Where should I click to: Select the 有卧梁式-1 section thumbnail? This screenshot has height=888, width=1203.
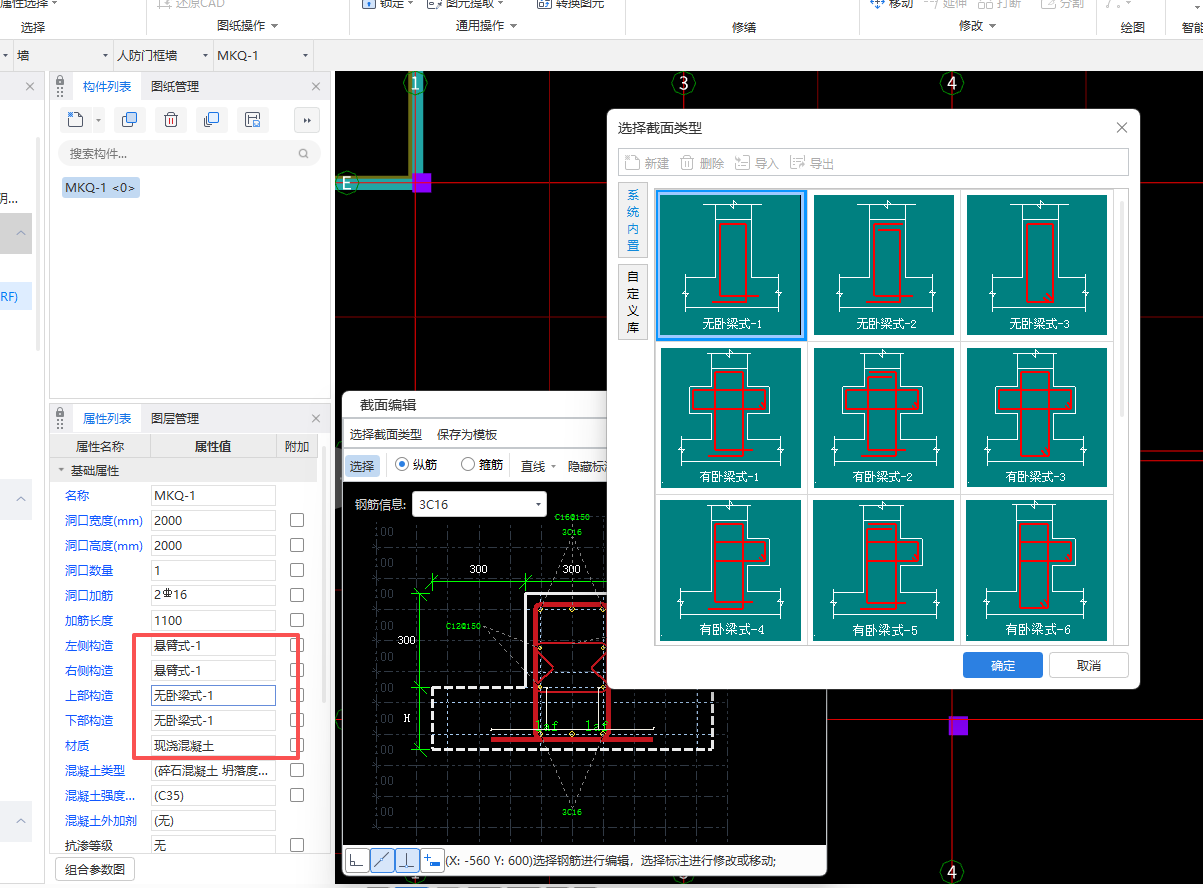pos(731,418)
